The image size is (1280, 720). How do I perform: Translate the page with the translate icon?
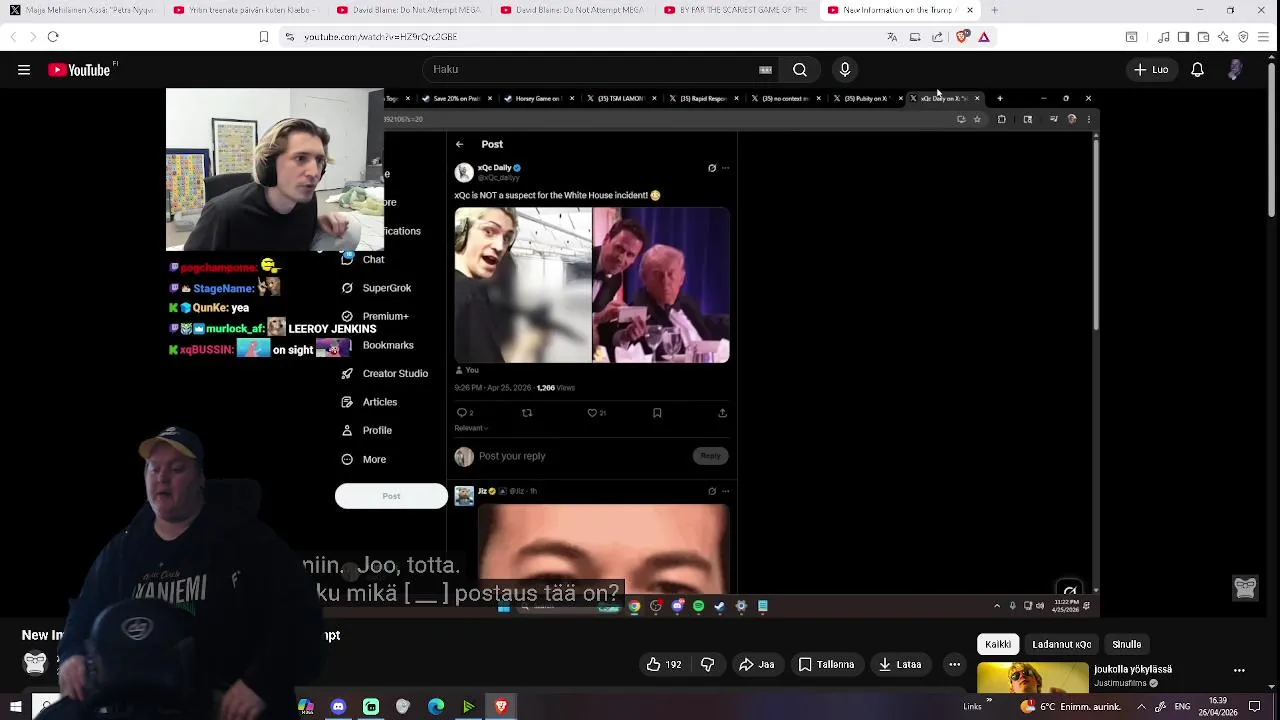(892, 37)
